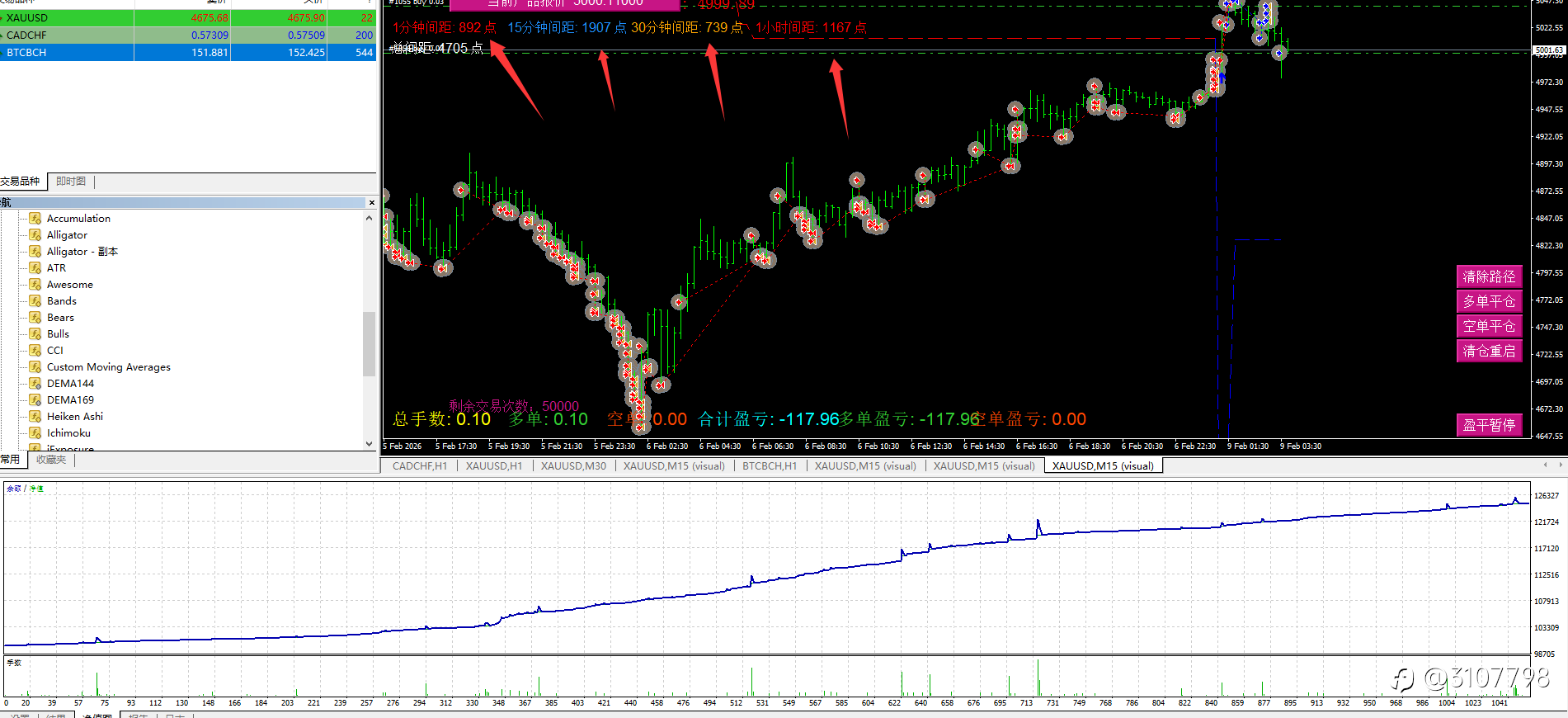Image resolution: width=1568 pixels, height=718 pixels.
Task: Click the CCI indicator icon
Action: tap(35, 350)
